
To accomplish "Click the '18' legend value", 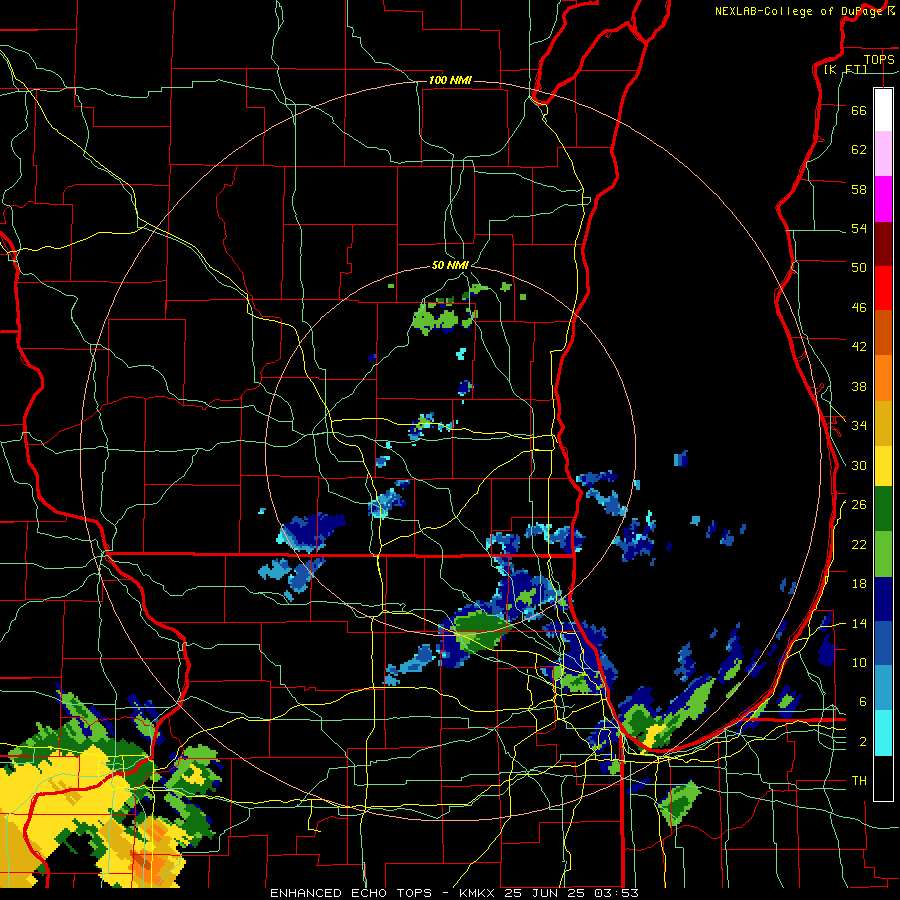I will 859,584.
